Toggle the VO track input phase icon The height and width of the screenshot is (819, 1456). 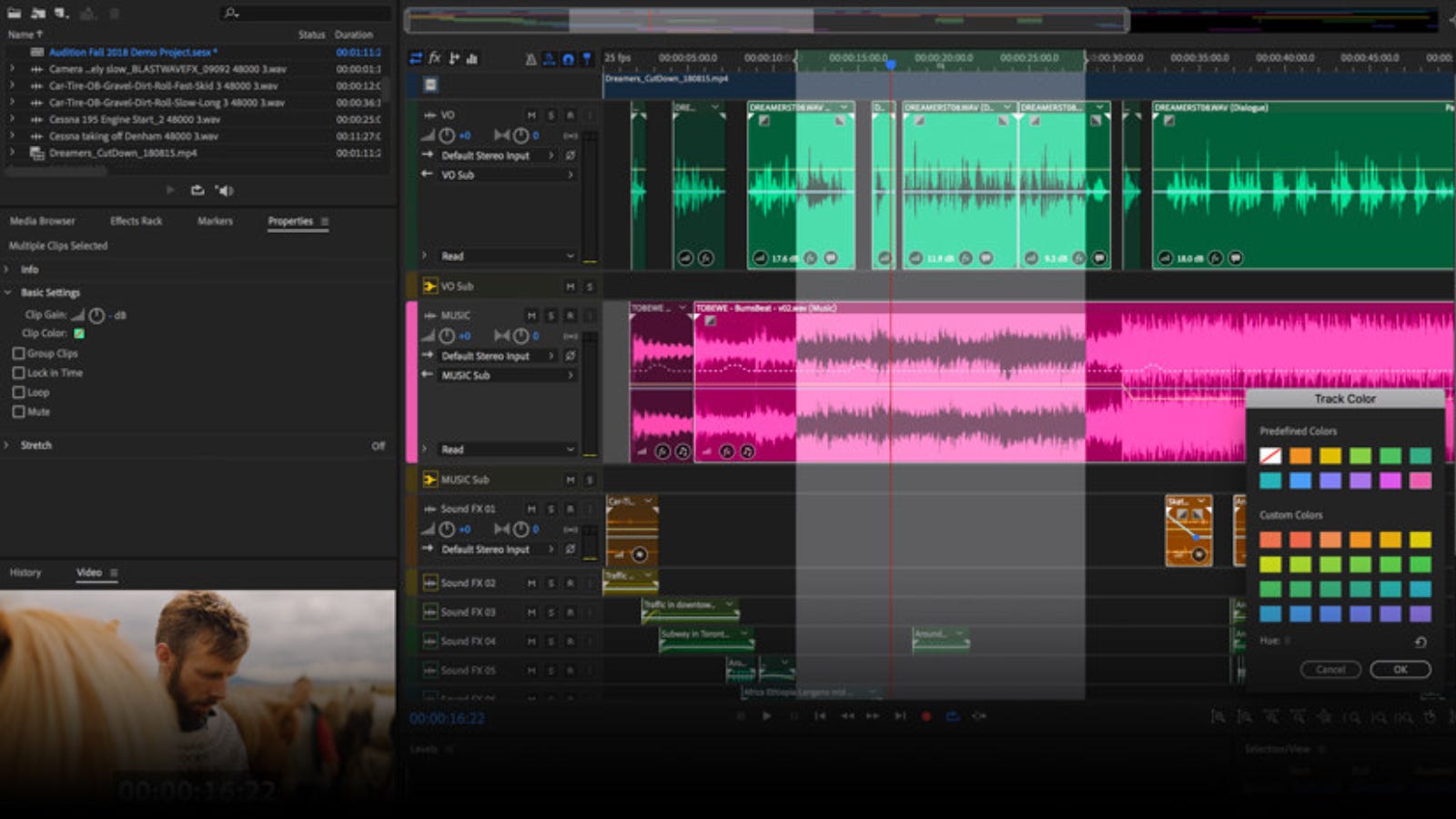(x=571, y=156)
